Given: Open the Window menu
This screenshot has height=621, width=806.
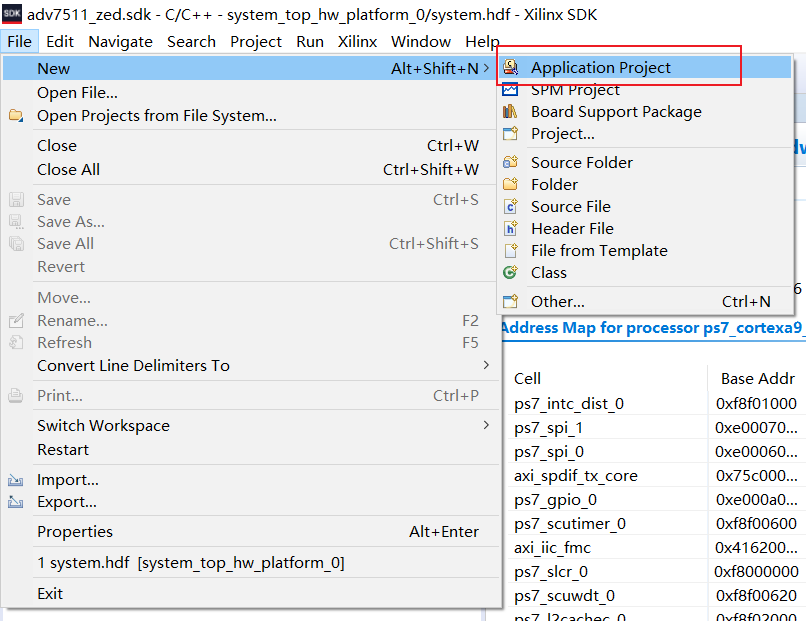Looking at the screenshot, I should point(421,41).
